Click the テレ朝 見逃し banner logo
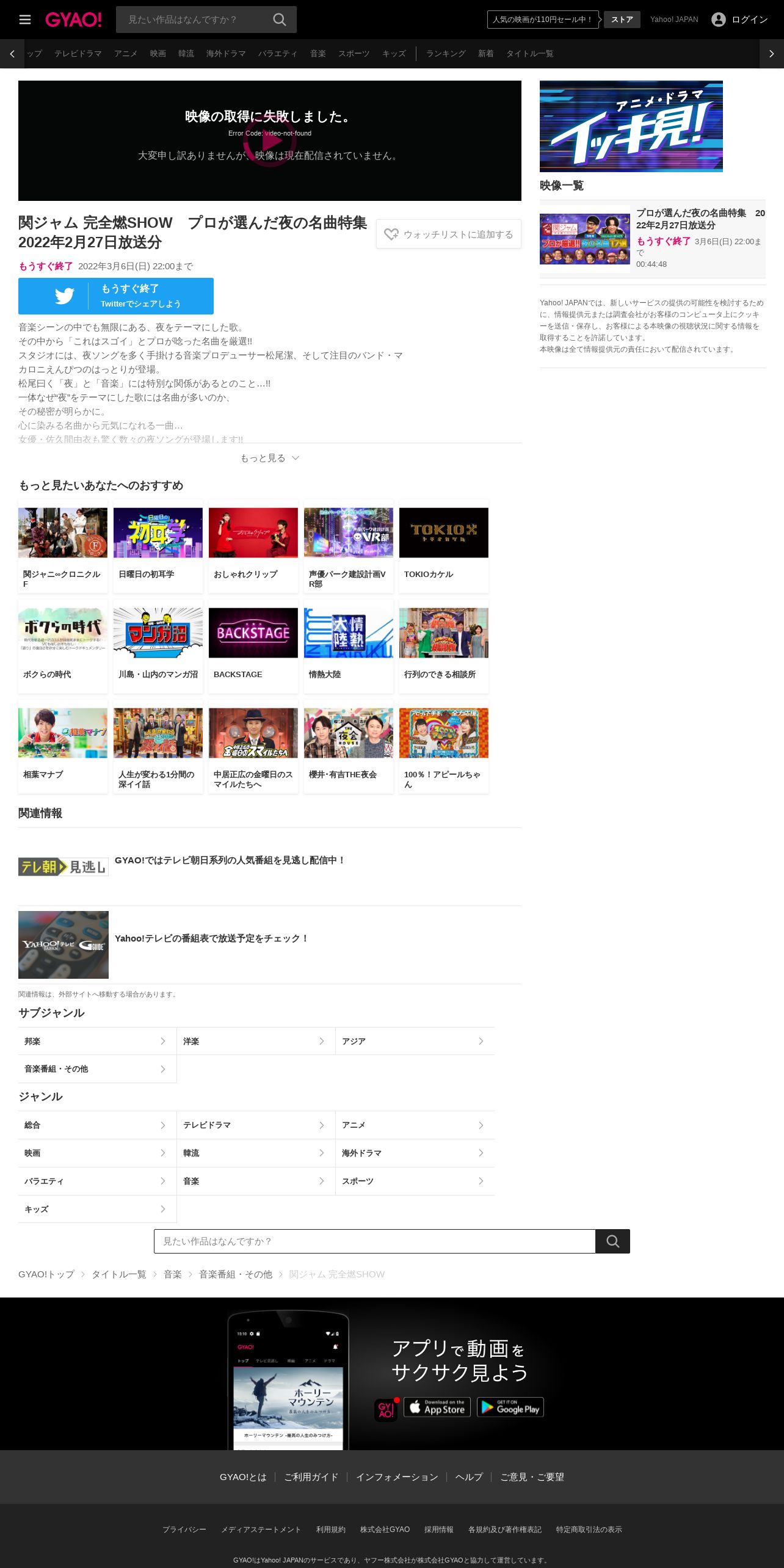This screenshot has width=784, height=1568. click(64, 867)
